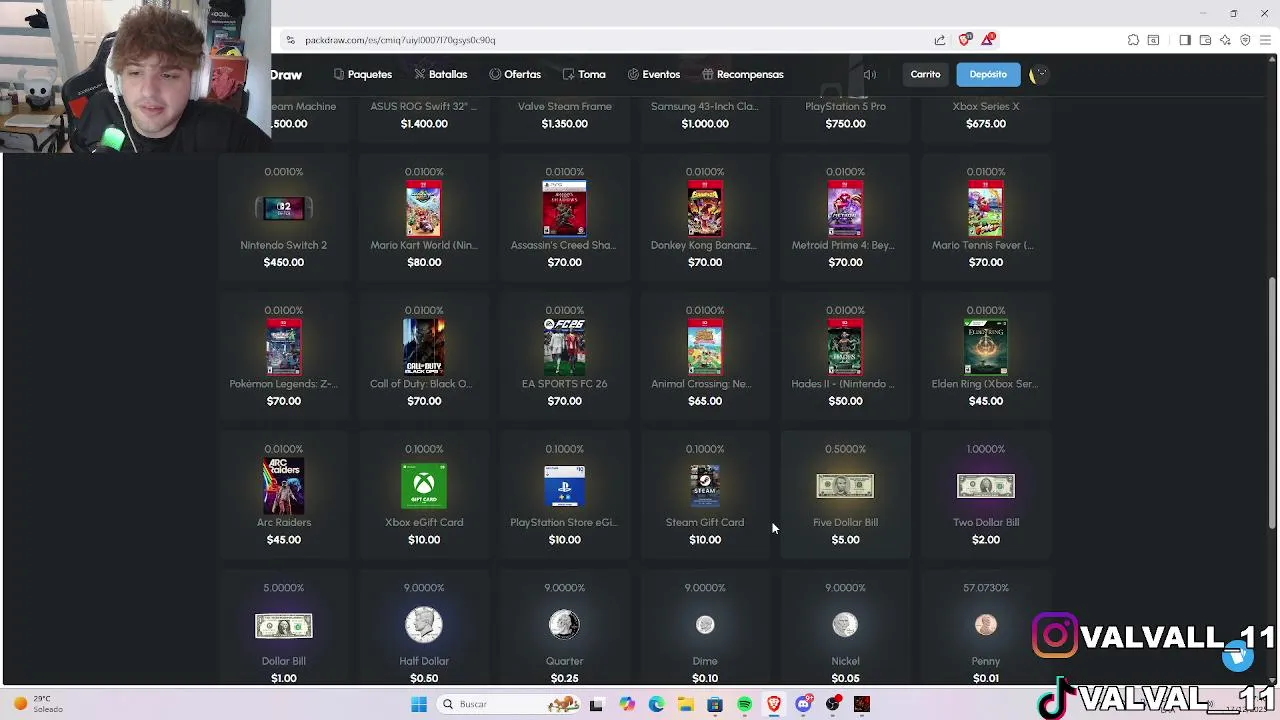Click the Xbox Series X label
The height and width of the screenshot is (720, 1280).
(x=986, y=106)
